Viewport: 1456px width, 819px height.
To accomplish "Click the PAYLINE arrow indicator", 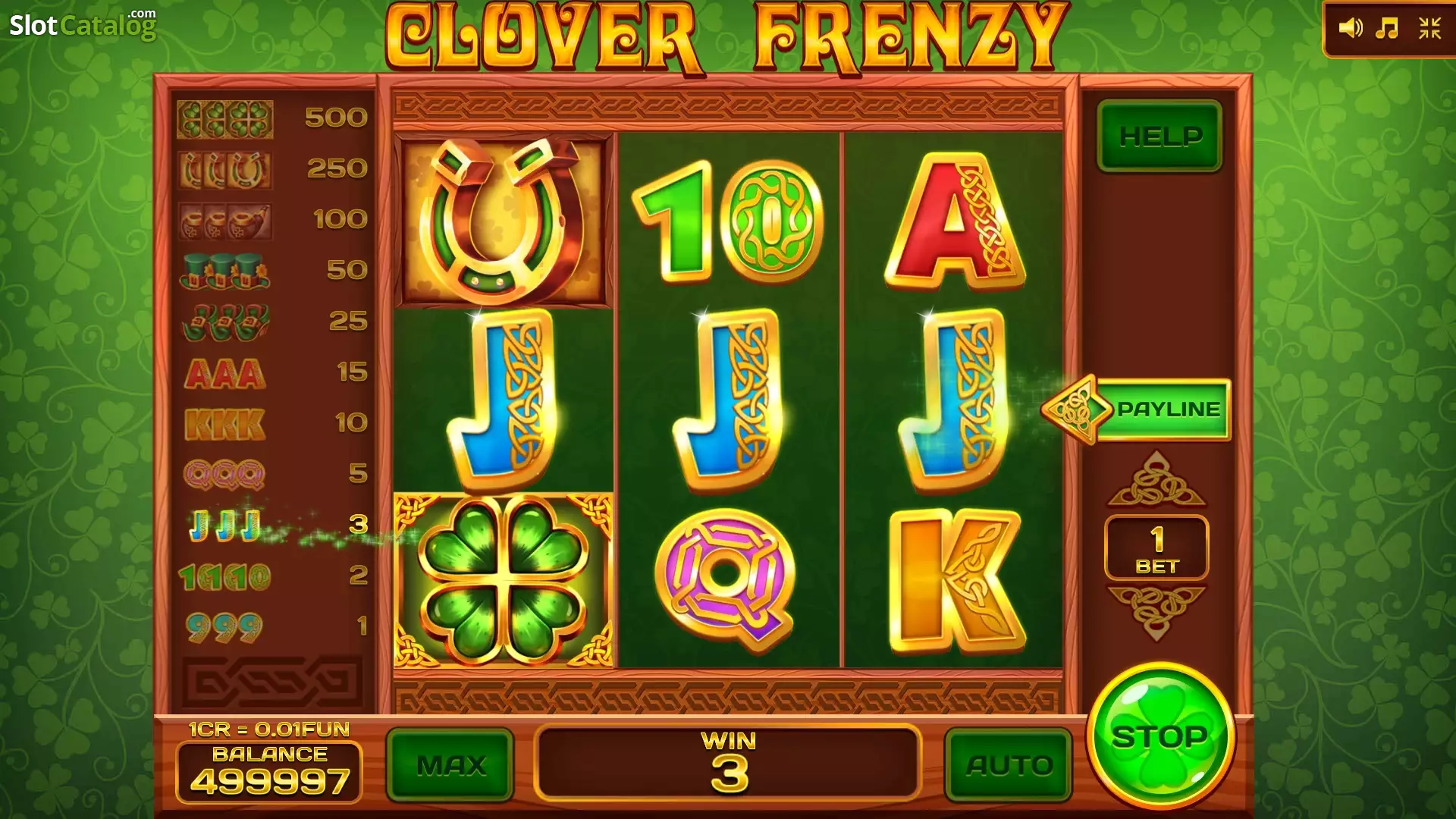I will (x=1136, y=409).
